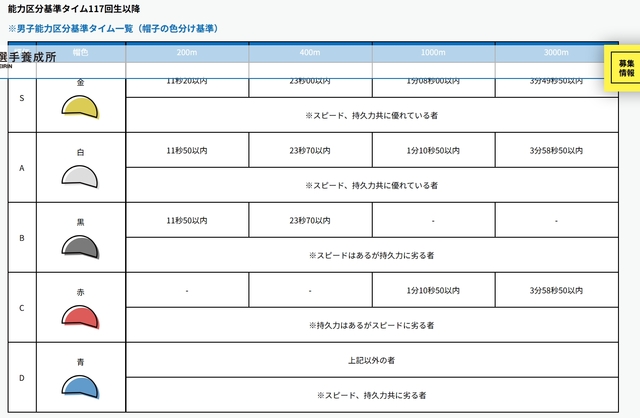Click the gold cap icon
Viewport: 640px width, 418px height.
tap(80, 106)
